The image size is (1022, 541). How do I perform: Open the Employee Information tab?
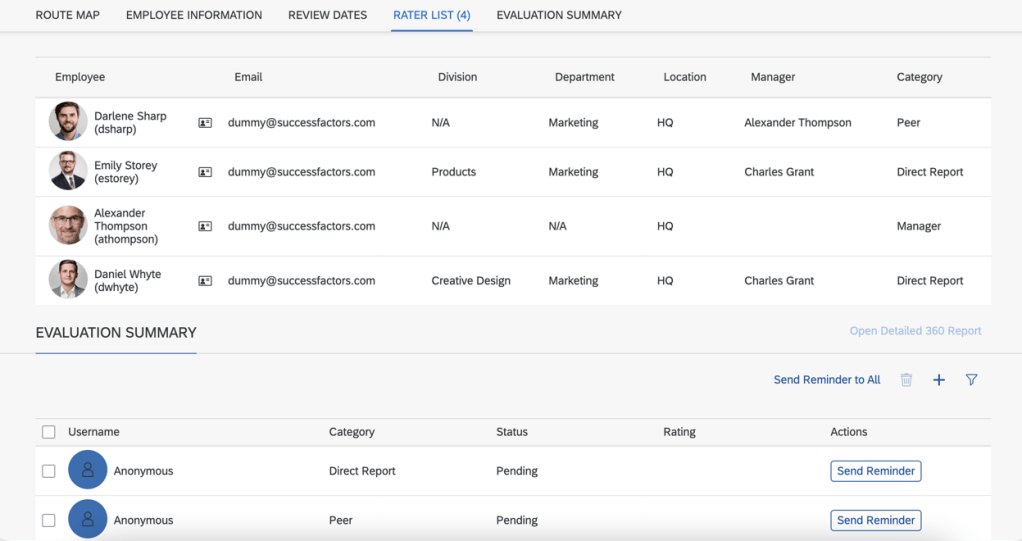tap(194, 15)
